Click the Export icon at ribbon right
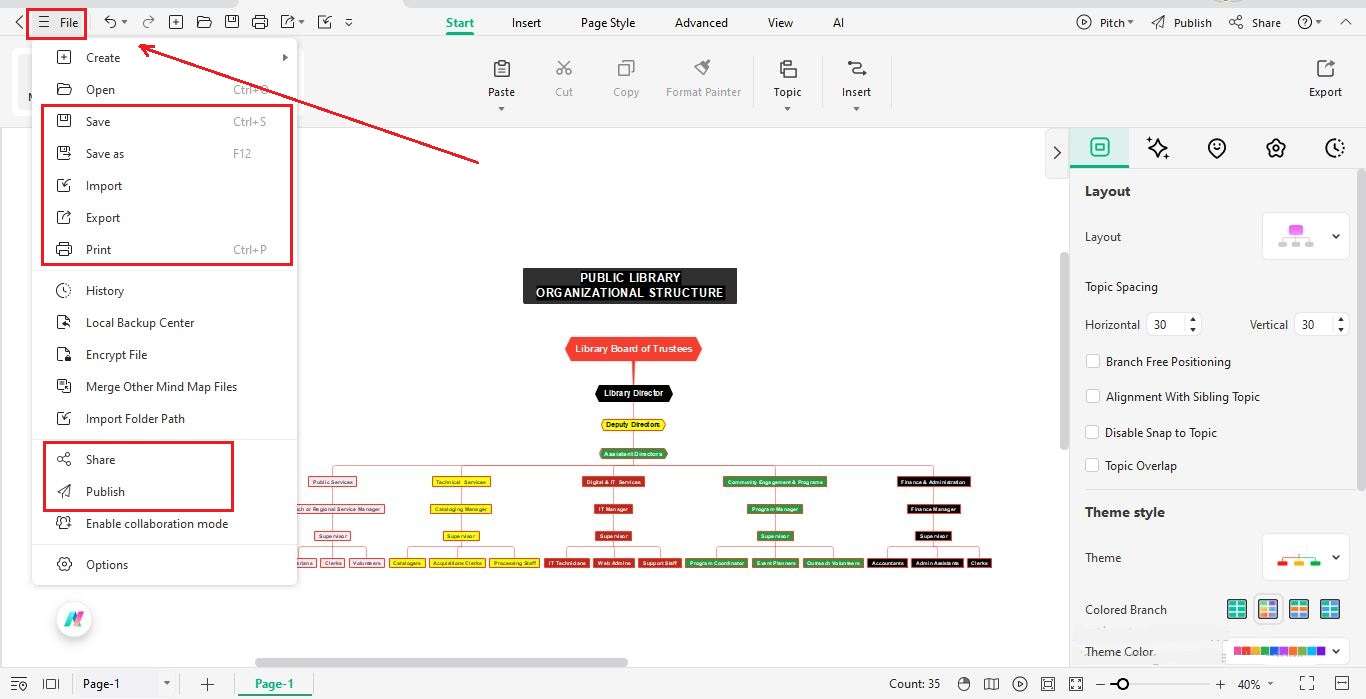This screenshot has height=699, width=1366. click(1326, 68)
